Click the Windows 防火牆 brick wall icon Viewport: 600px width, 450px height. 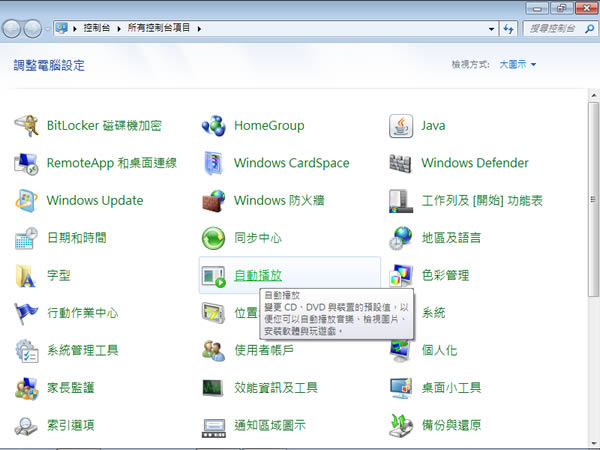(x=214, y=201)
